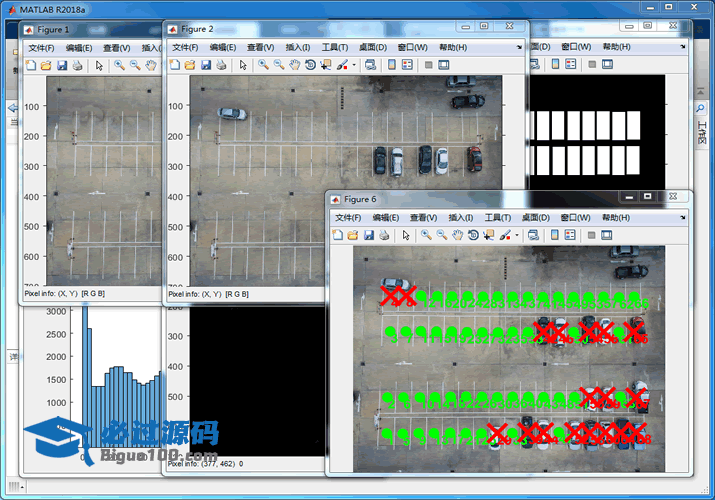Expand the Brush color dropdown arrow in Figure 6
Screen dimensions: 715x500
[516, 235]
